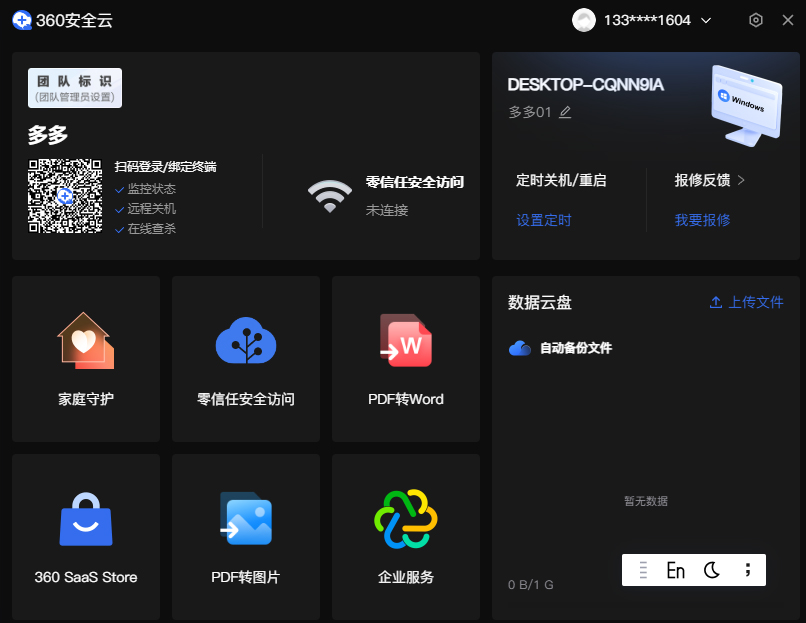
Task: Click the 定时关机/重启 heading
Action: coord(561,180)
